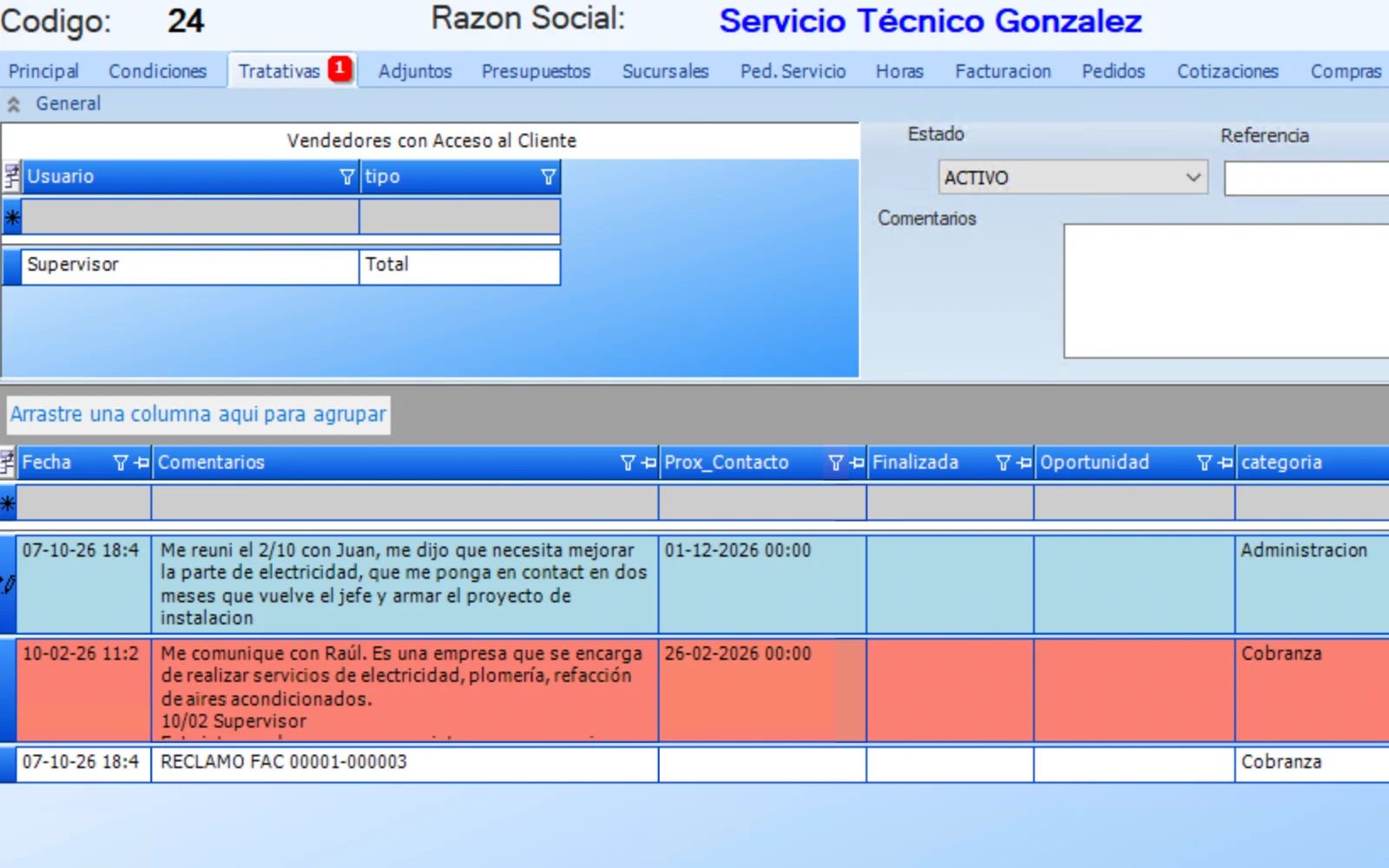The image size is (1389, 868).
Task: Select row header of RECLAMO FAC row
Action: [8, 764]
